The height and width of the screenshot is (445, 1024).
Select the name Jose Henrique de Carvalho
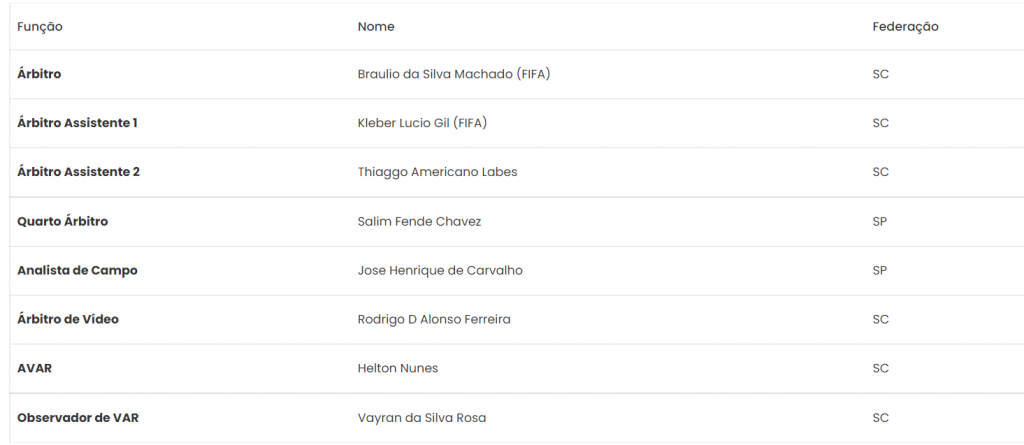click(x=440, y=271)
